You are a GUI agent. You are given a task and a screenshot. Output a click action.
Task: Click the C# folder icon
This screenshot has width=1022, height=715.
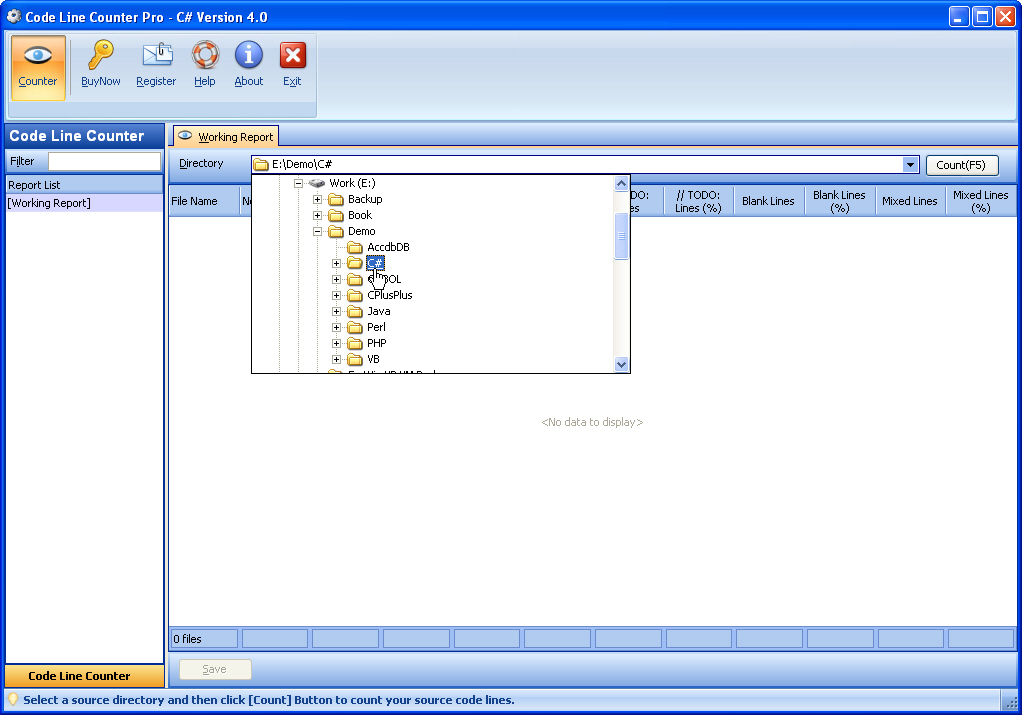(x=355, y=263)
